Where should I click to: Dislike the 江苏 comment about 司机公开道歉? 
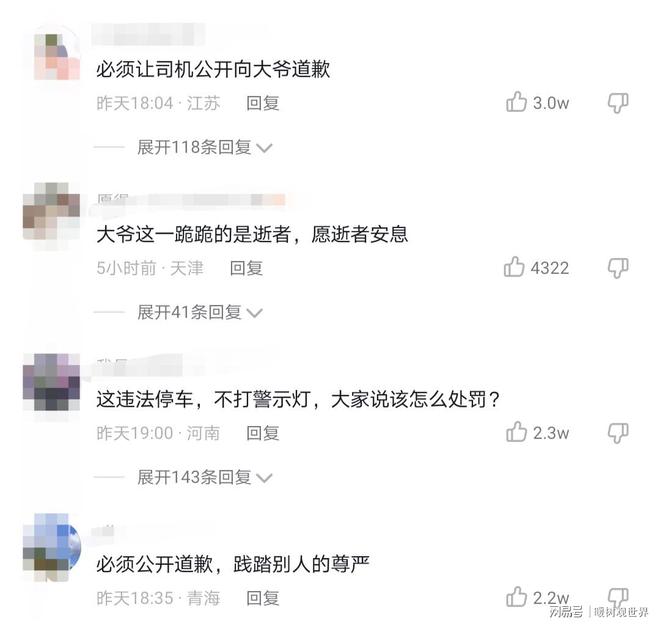[x=617, y=103]
